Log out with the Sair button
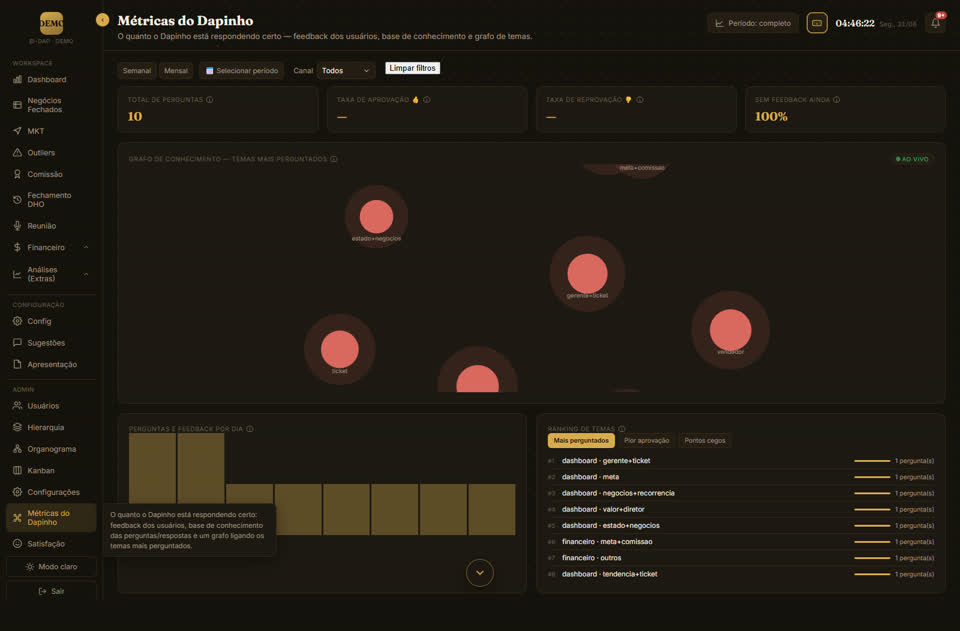The width and height of the screenshot is (960, 631). point(51,591)
